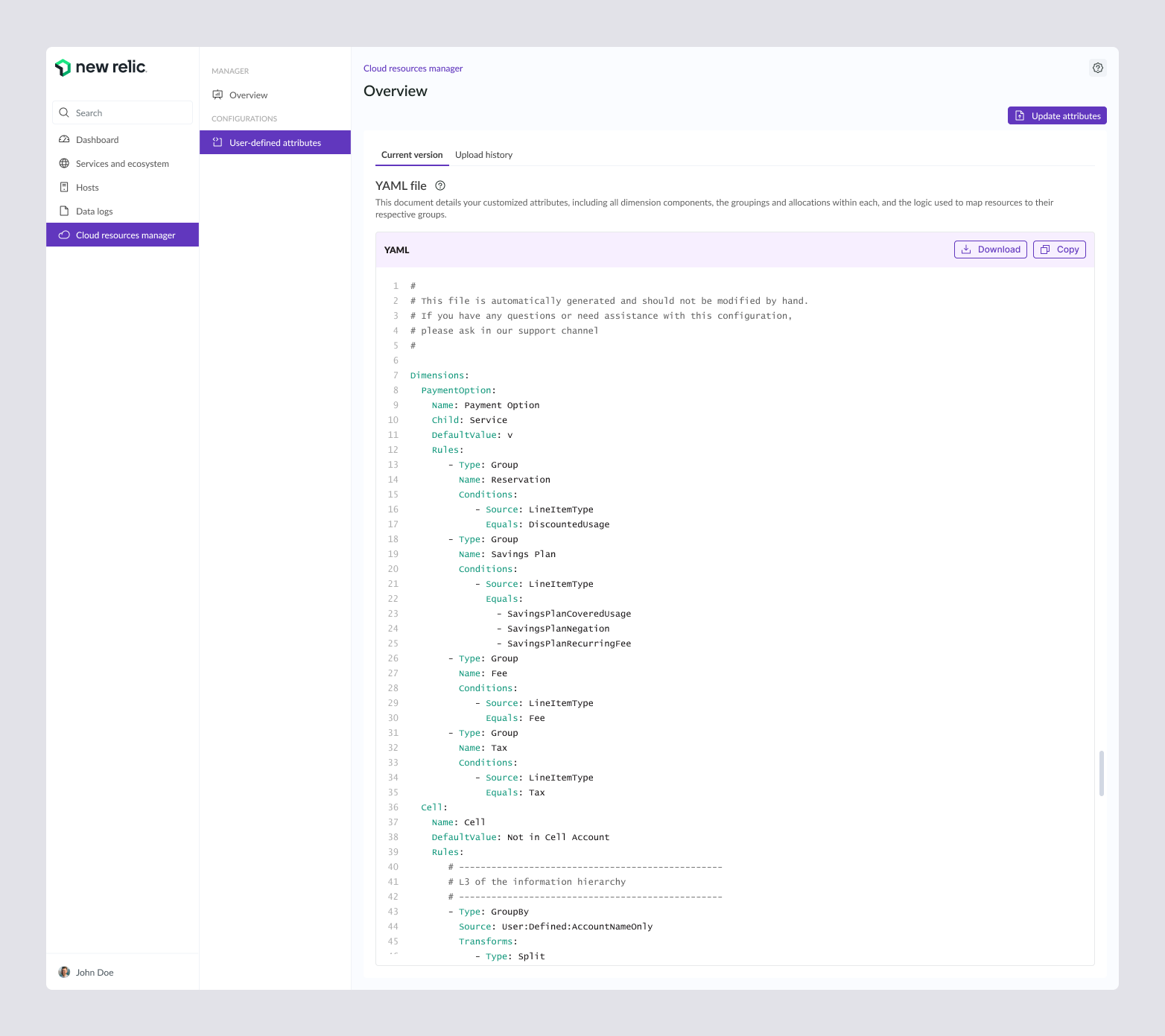This screenshot has height=1036, width=1165.
Task: Click the New Relic logo
Action: pos(101,67)
